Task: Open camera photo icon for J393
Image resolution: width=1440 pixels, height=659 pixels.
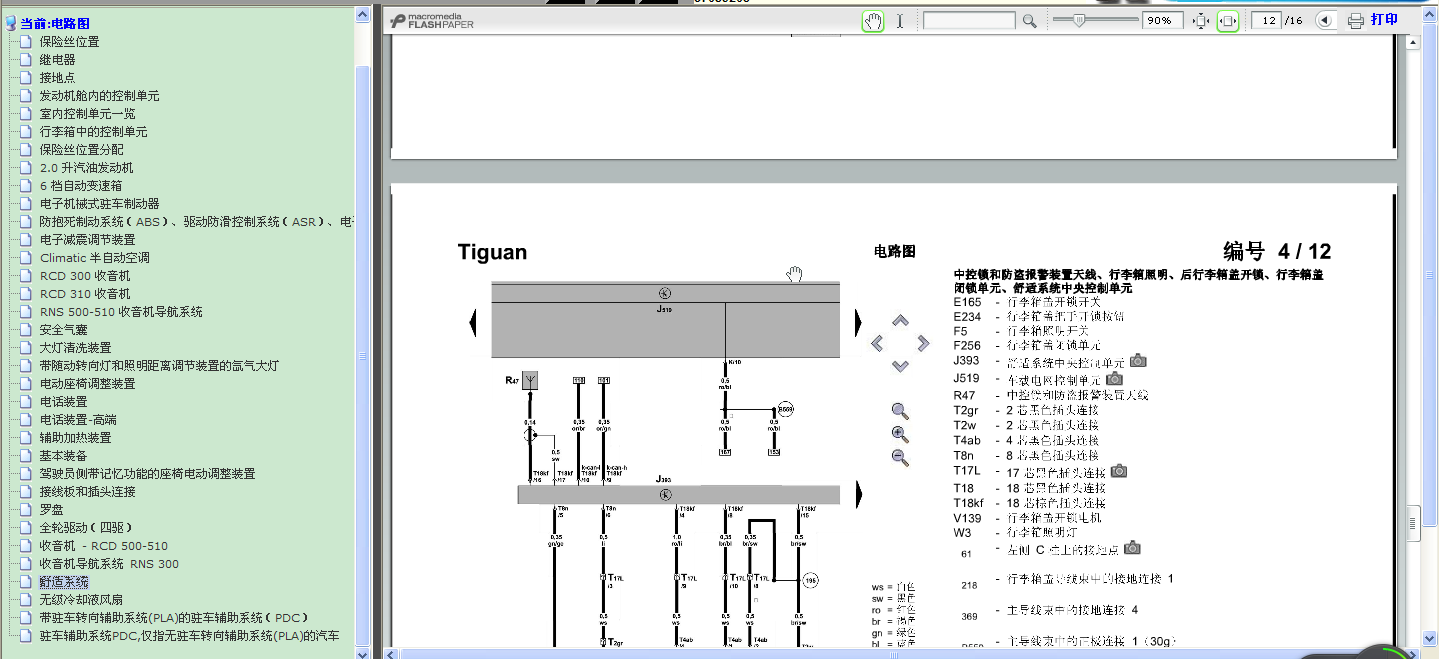Action: click(x=1138, y=361)
